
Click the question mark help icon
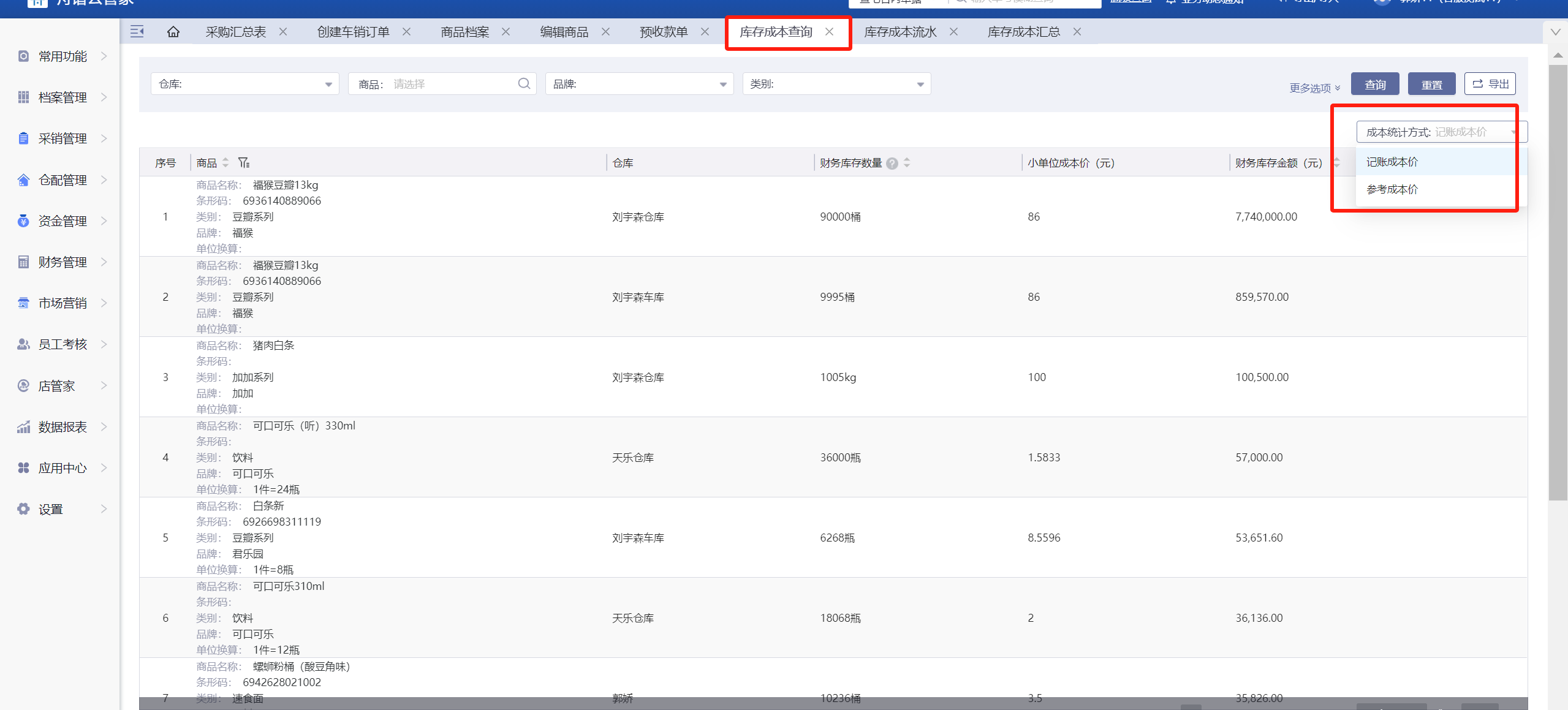click(x=892, y=164)
